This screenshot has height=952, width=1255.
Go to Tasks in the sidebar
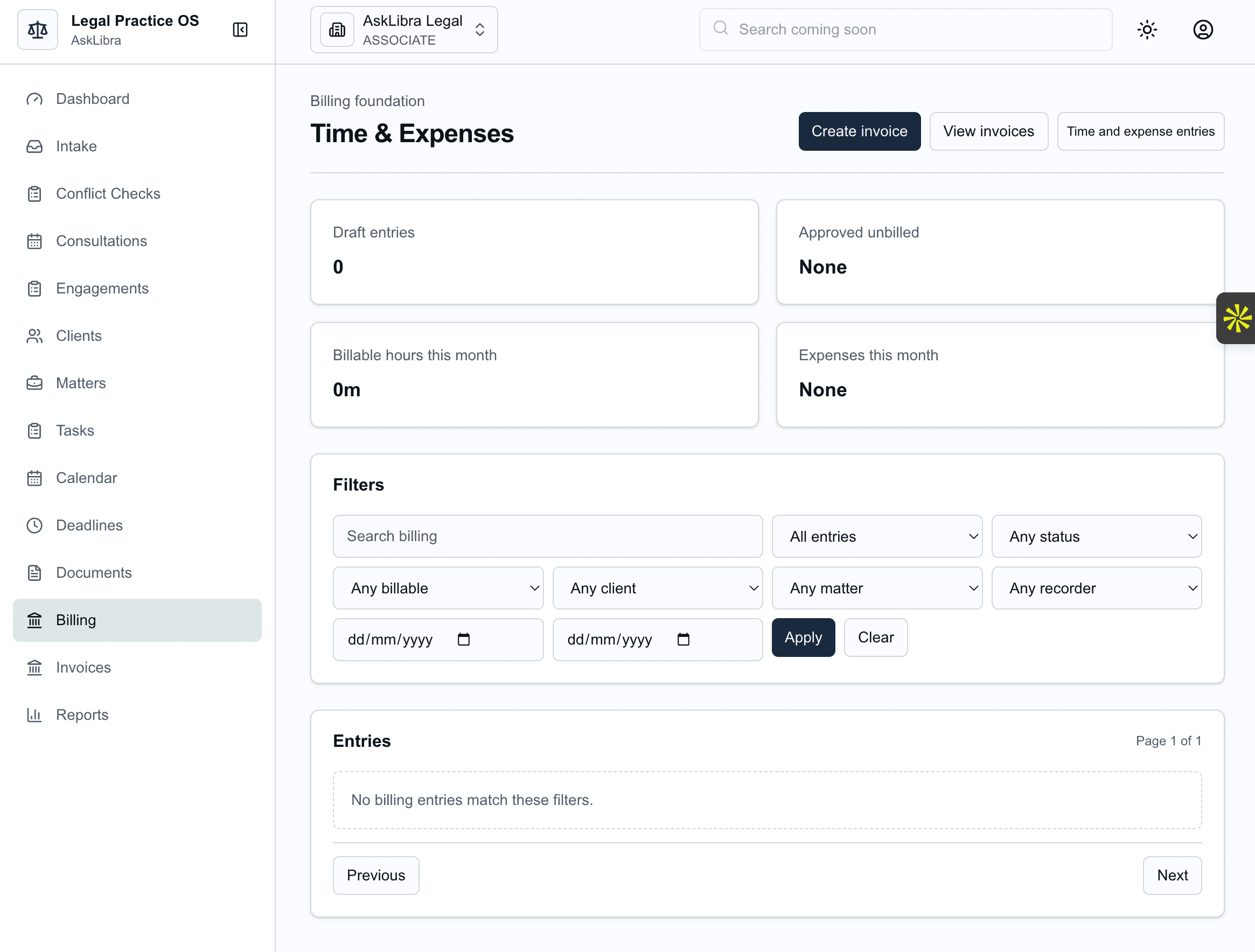coord(137,431)
